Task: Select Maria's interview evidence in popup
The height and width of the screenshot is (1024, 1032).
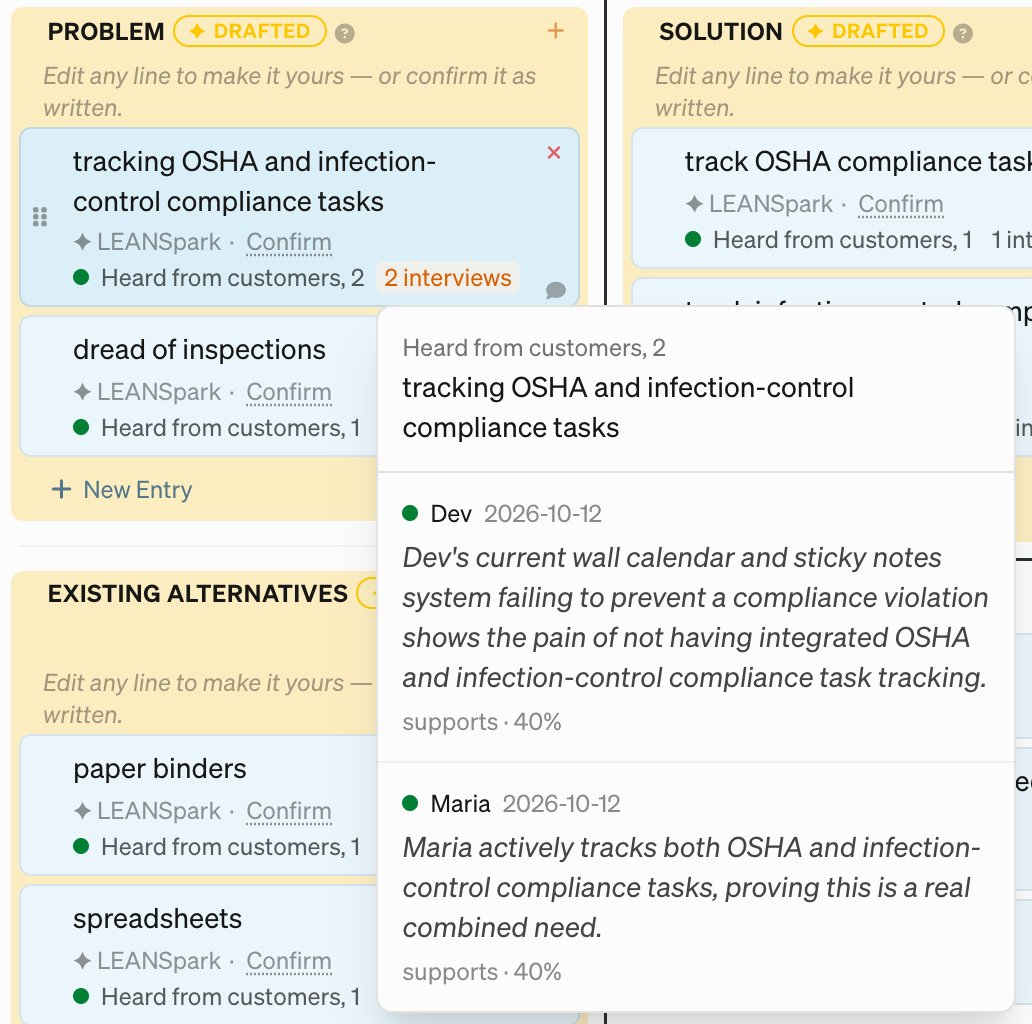Action: tap(696, 886)
